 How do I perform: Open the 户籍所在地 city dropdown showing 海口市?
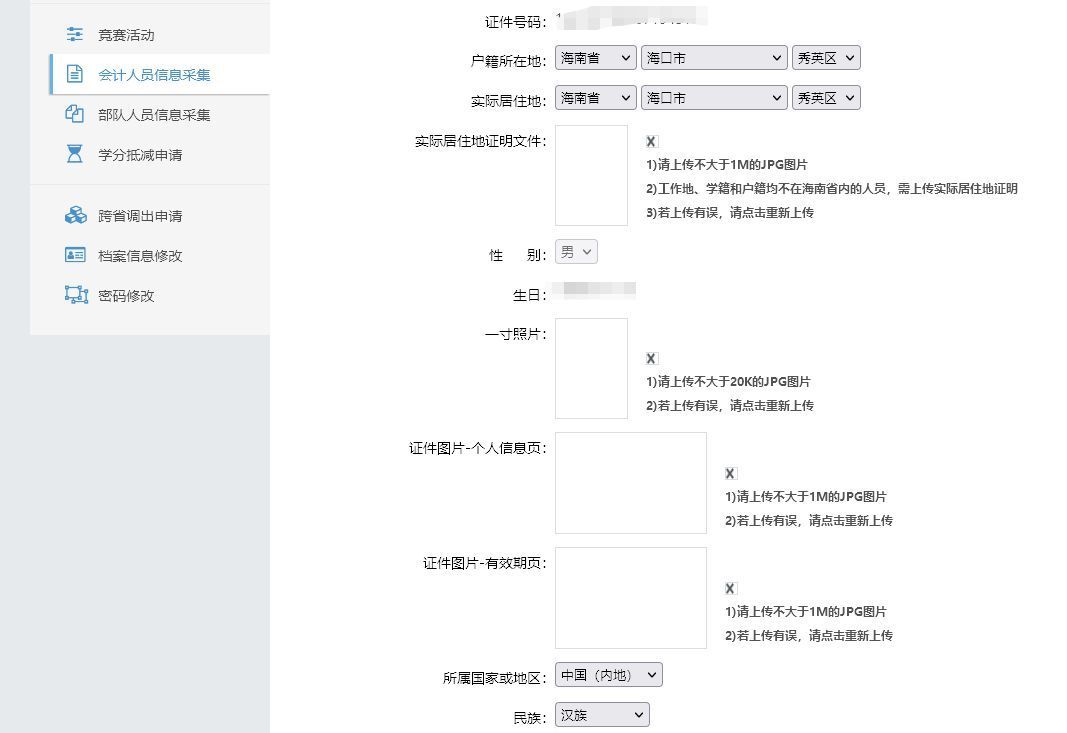[x=713, y=57]
